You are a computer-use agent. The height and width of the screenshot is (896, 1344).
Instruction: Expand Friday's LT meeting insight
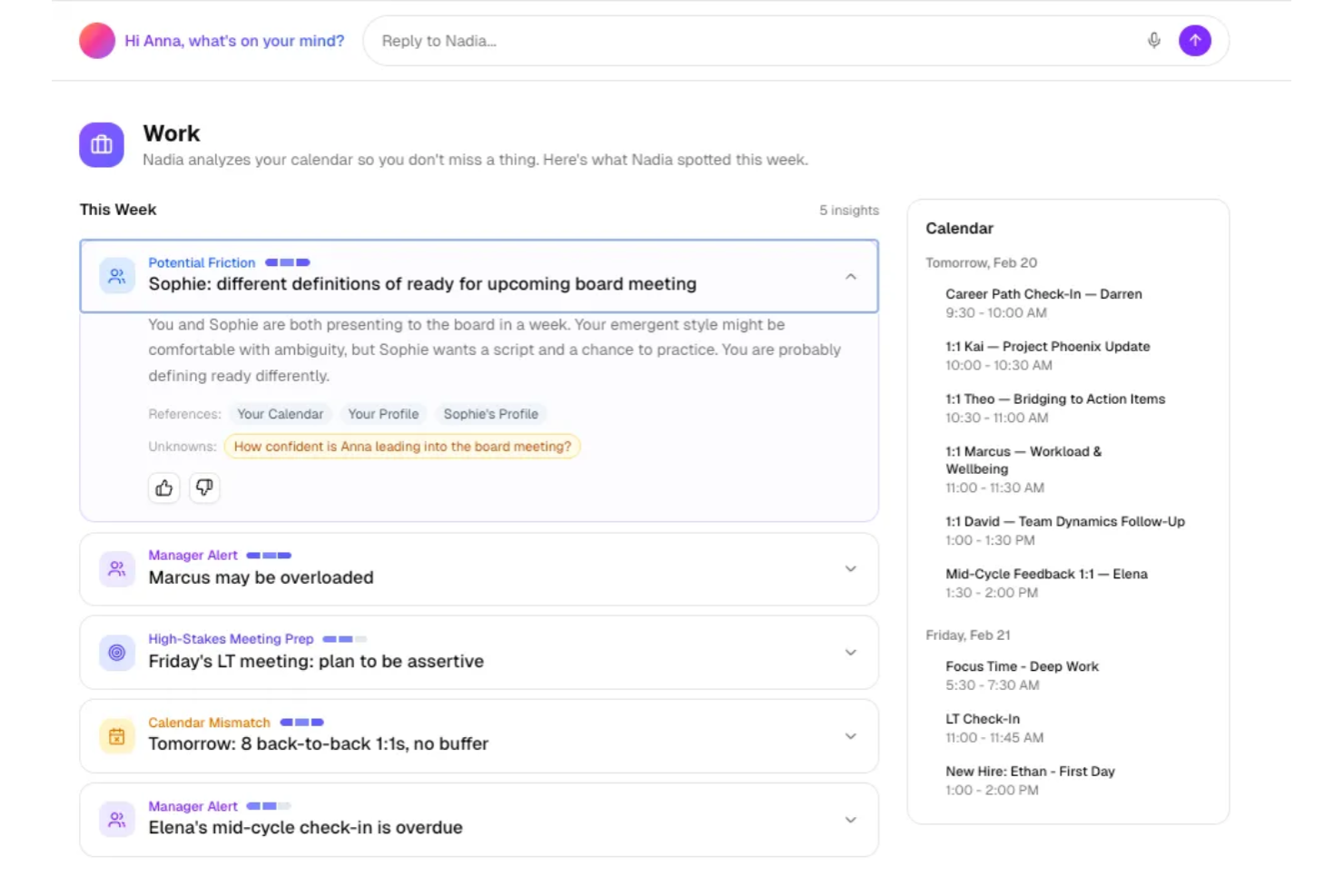point(850,653)
